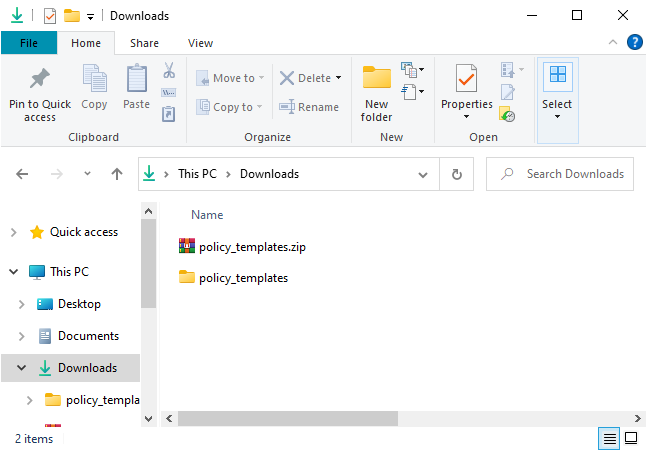Click Pin to Quick access icon

click(40, 78)
